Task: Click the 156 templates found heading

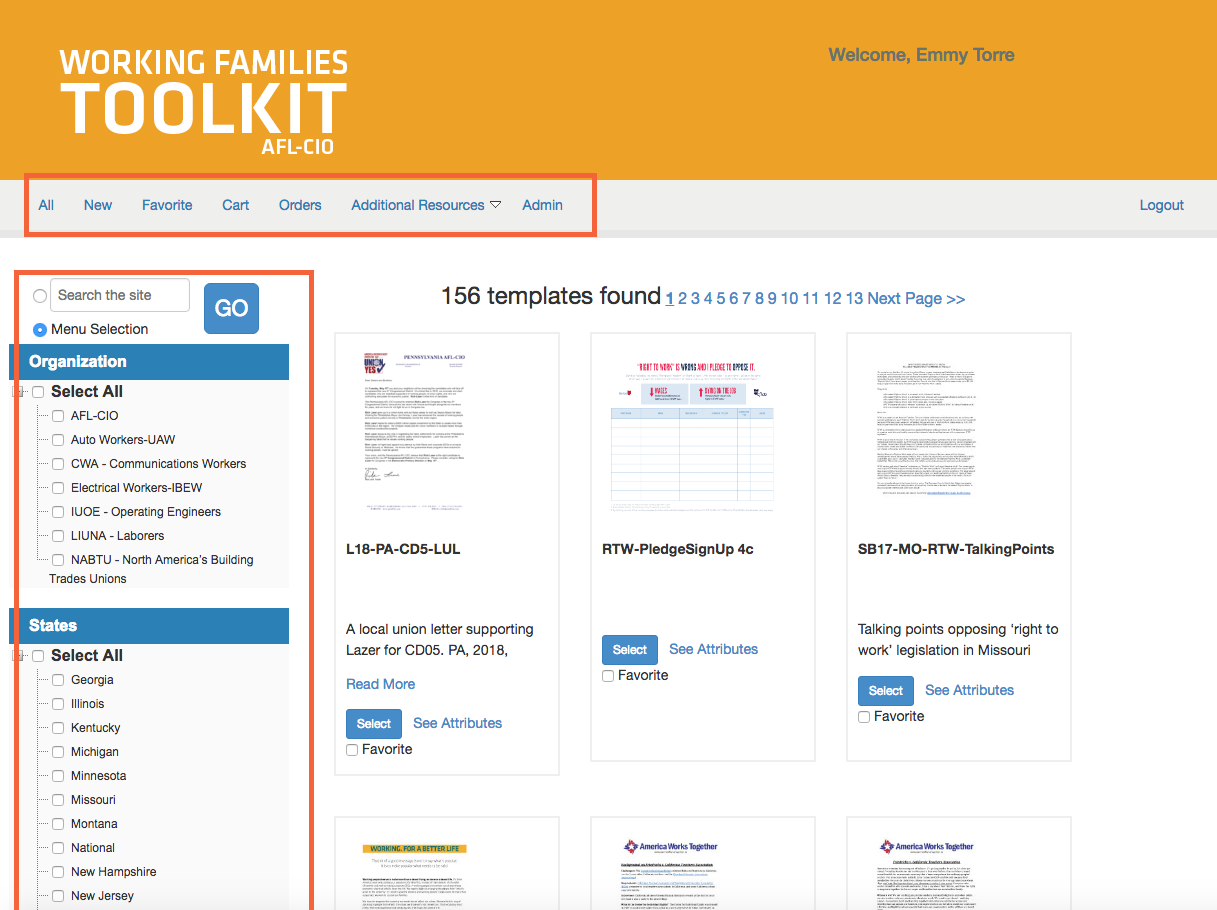Action: point(550,296)
